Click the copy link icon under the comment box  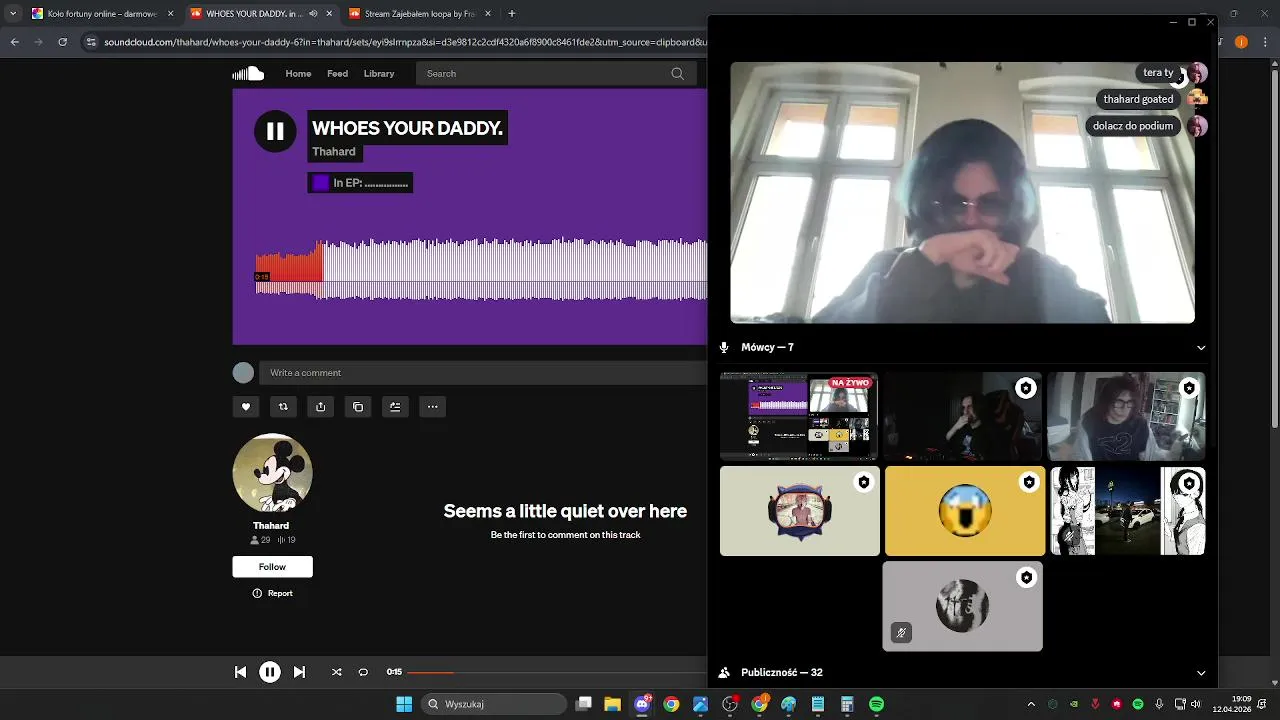tap(358, 407)
